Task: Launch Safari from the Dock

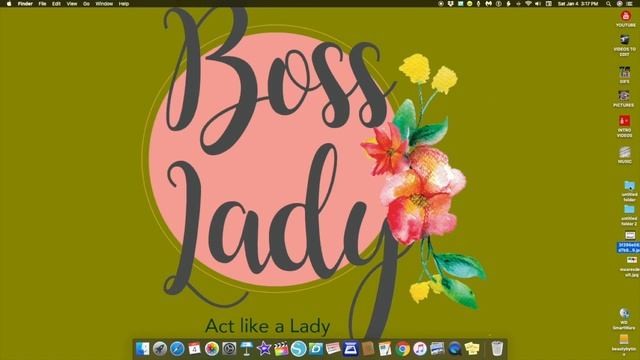Action: point(177,349)
